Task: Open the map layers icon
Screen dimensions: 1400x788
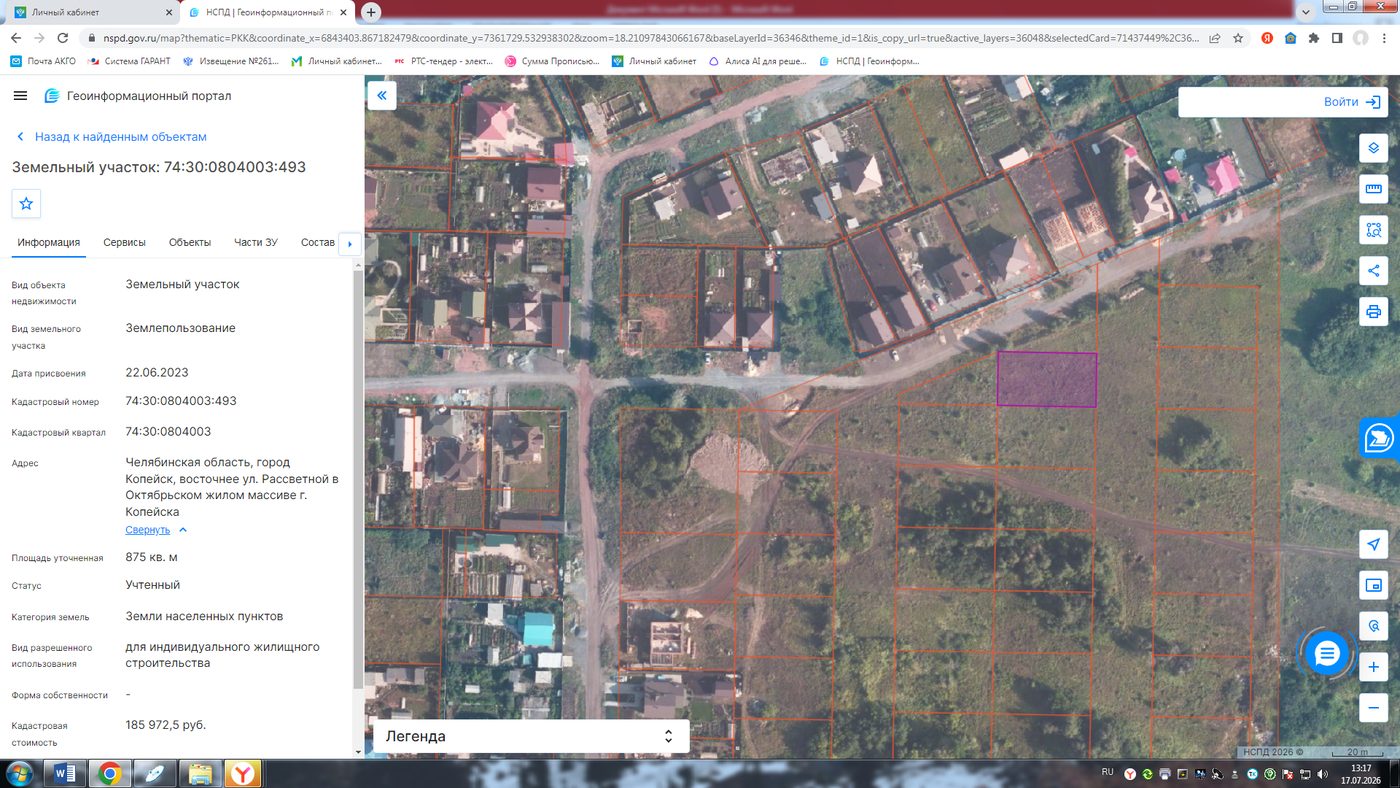Action: coord(1373,148)
